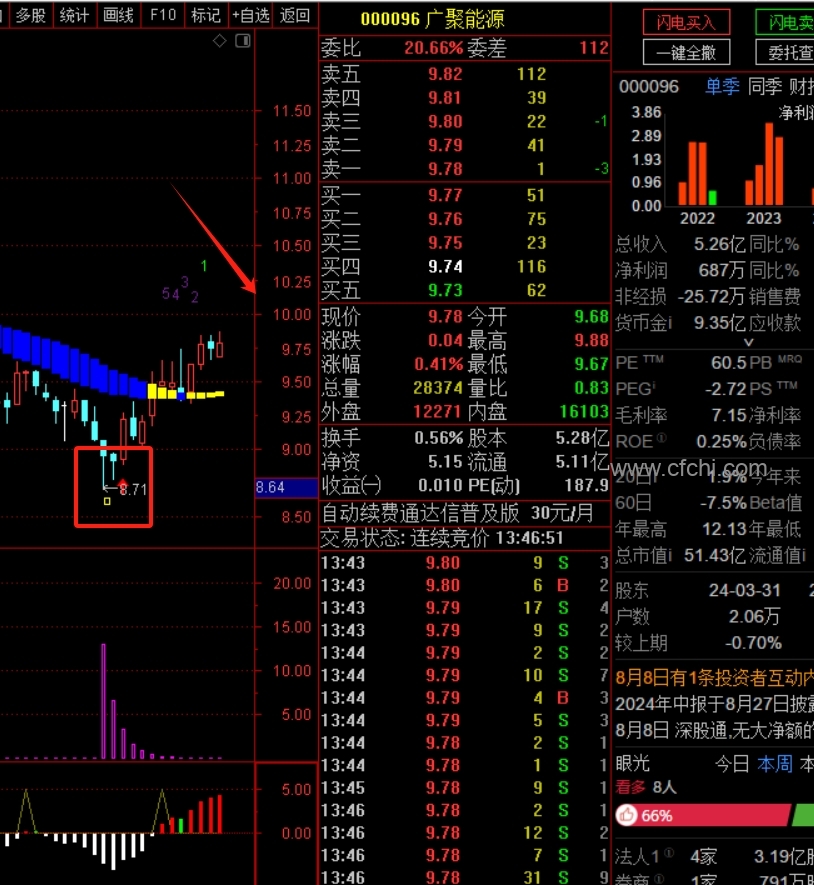The height and width of the screenshot is (885, 814).
Task: Click the 股东 date 24-03-31
Action: tap(745, 590)
